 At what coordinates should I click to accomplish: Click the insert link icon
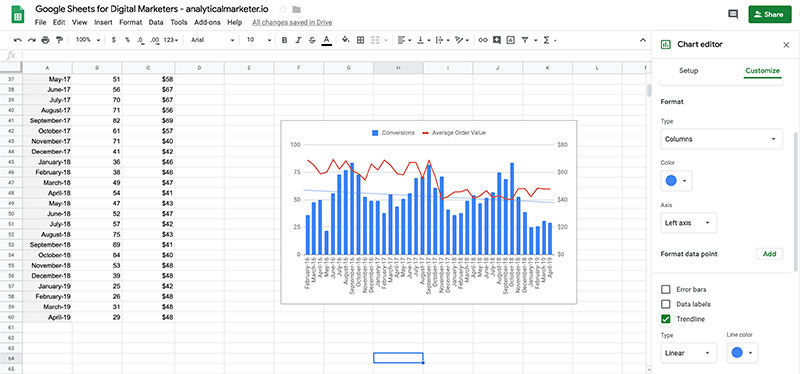[x=483, y=40]
